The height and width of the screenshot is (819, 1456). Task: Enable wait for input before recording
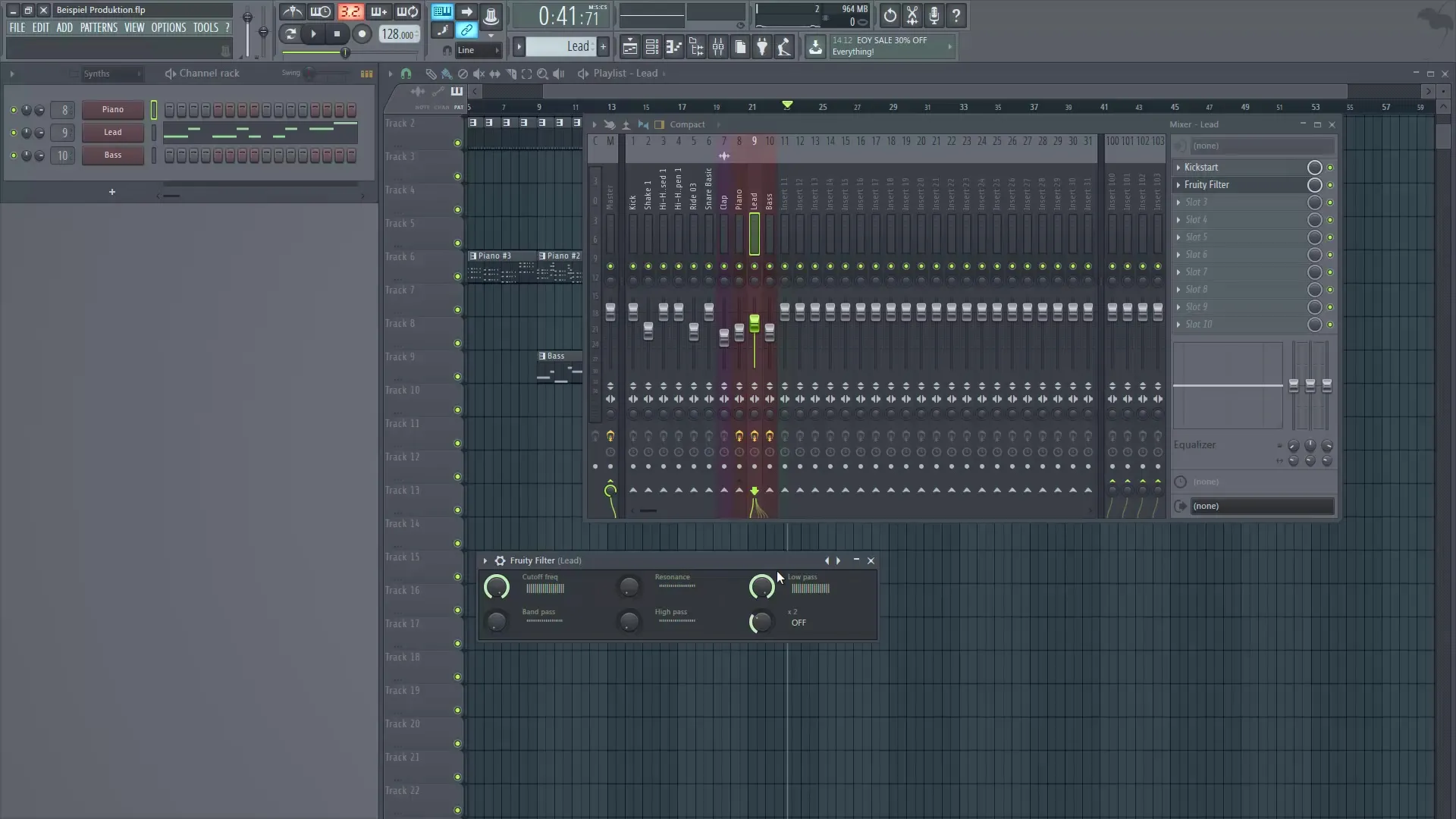[x=321, y=12]
